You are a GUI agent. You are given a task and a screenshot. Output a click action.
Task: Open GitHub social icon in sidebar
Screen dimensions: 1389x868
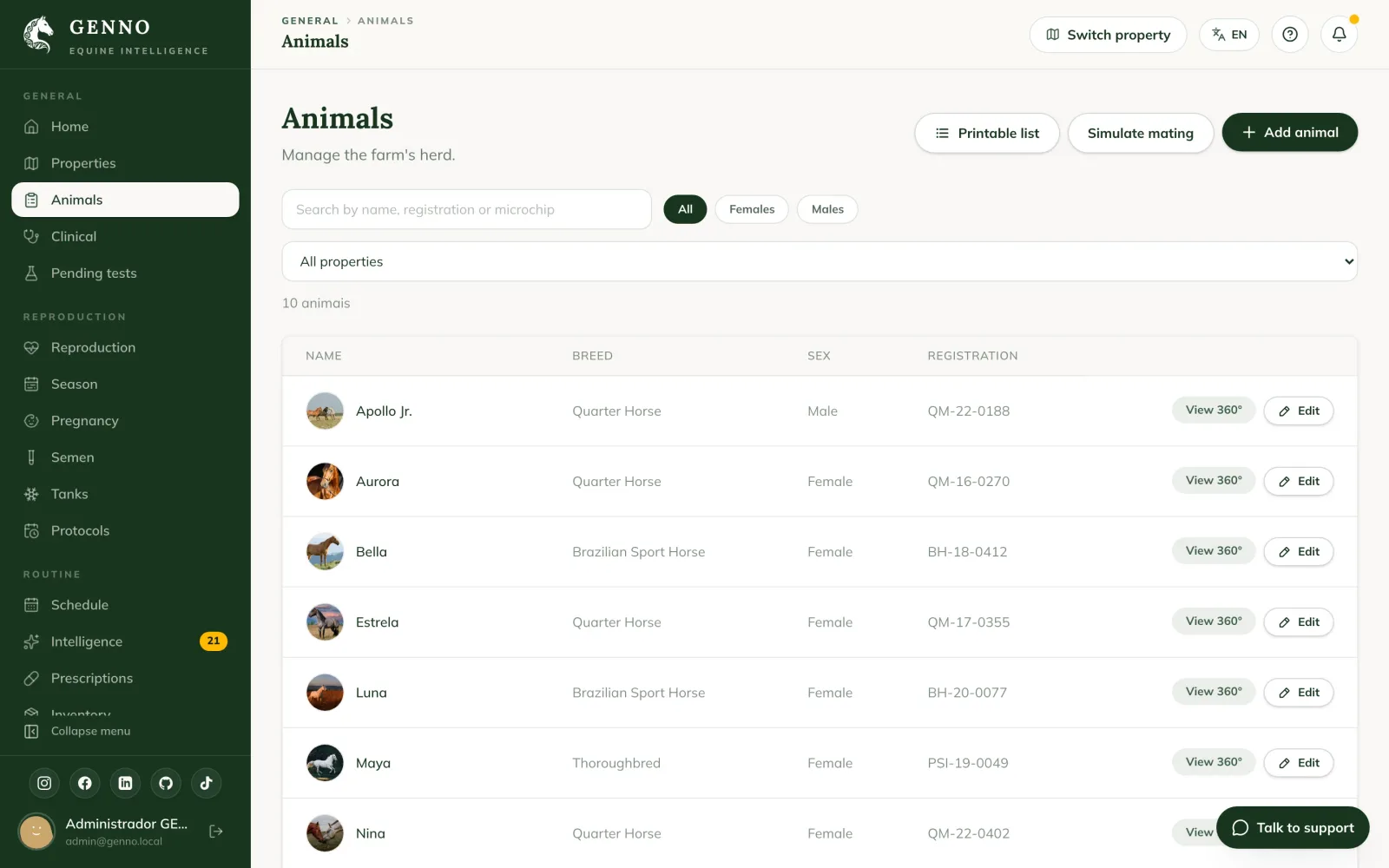[x=166, y=783]
